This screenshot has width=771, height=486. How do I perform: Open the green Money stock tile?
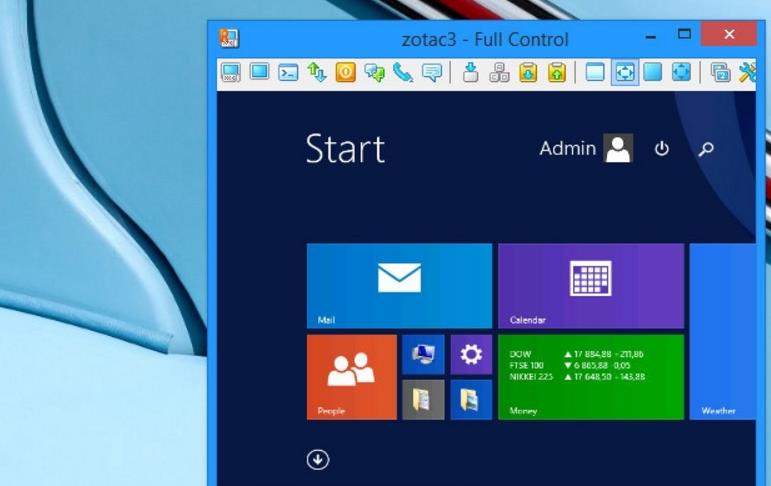590,377
